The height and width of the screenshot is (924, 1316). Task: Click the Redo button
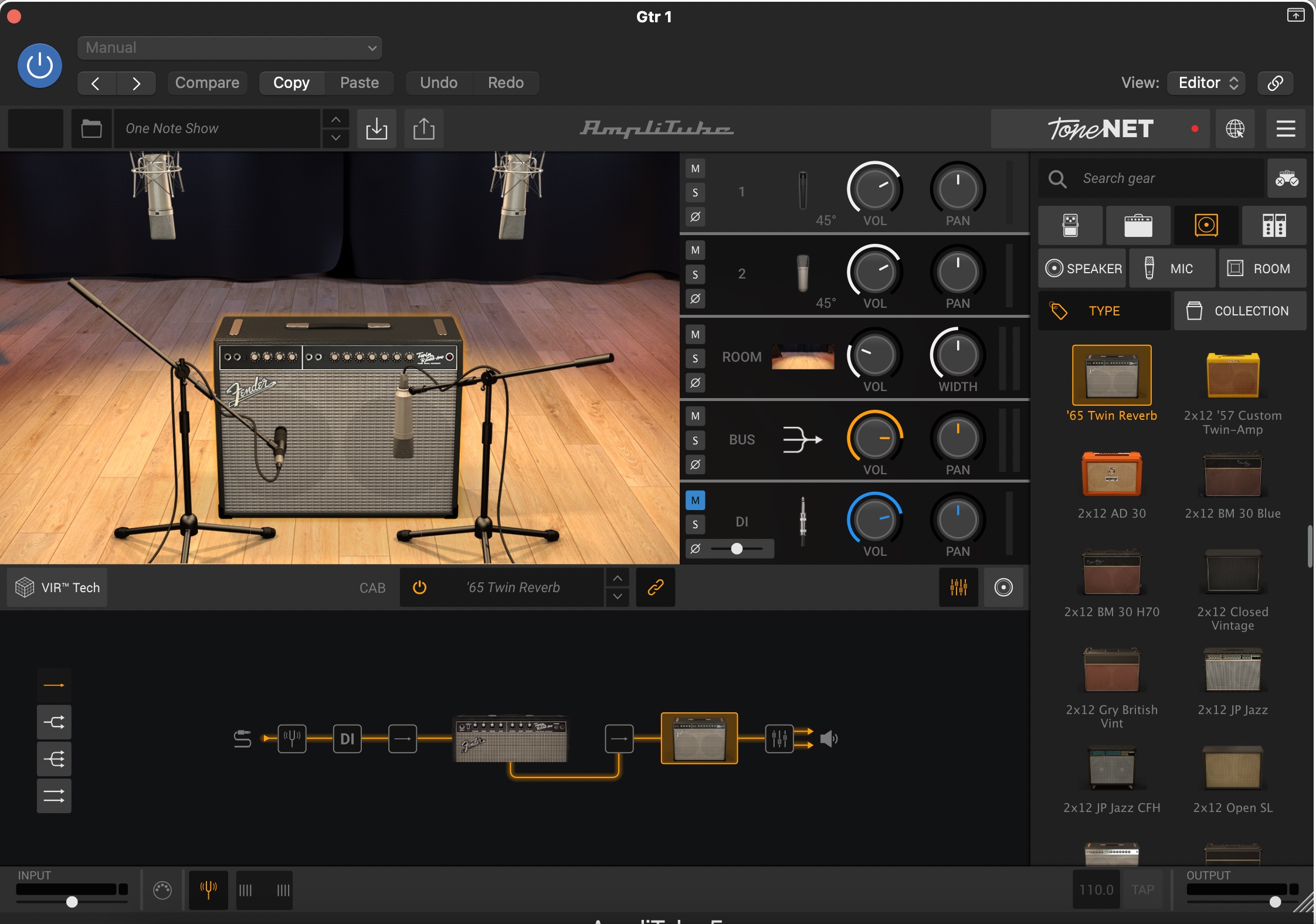(506, 83)
